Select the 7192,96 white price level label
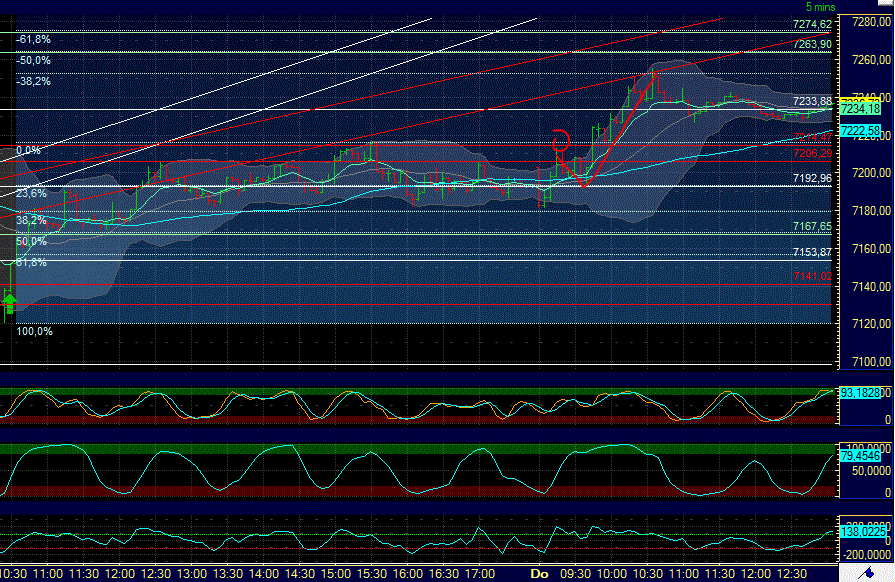This screenshot has height=582, width=895. [x=810, y=176]
